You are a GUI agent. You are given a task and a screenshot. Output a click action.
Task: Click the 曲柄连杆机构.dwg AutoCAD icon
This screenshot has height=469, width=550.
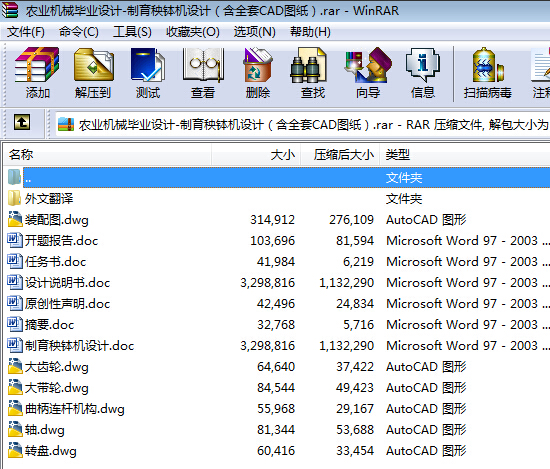click(x=15, y=408)
